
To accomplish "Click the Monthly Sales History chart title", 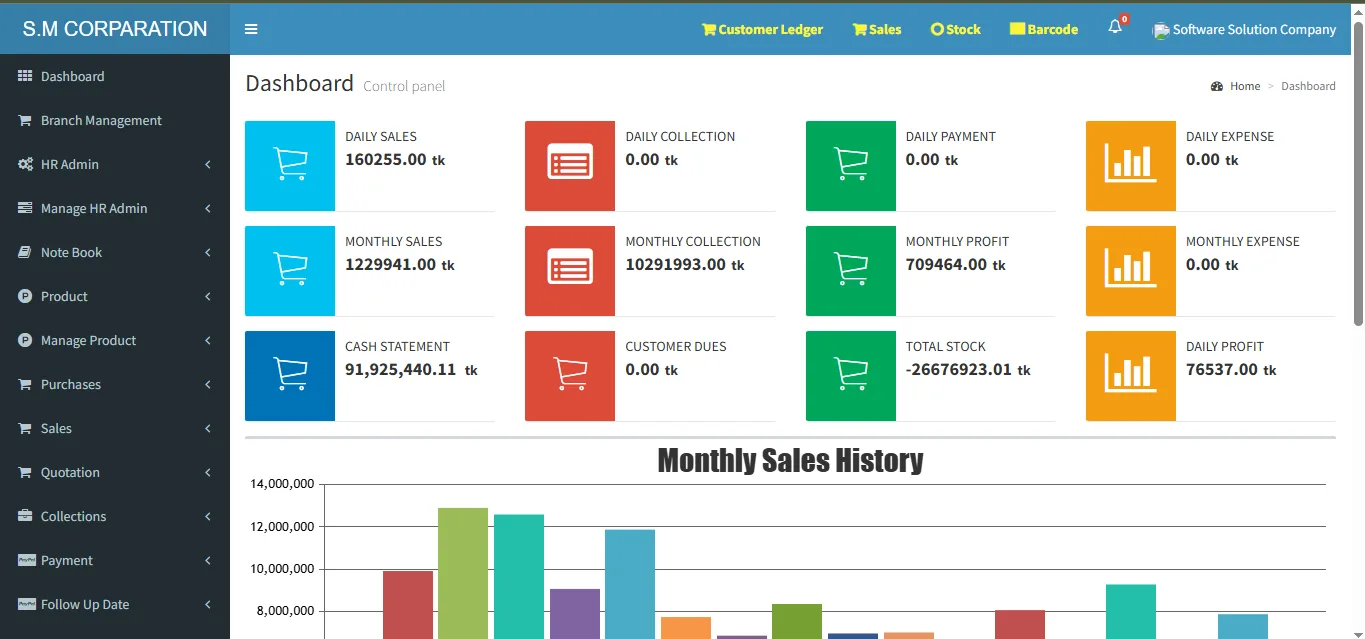I will 790,460.
